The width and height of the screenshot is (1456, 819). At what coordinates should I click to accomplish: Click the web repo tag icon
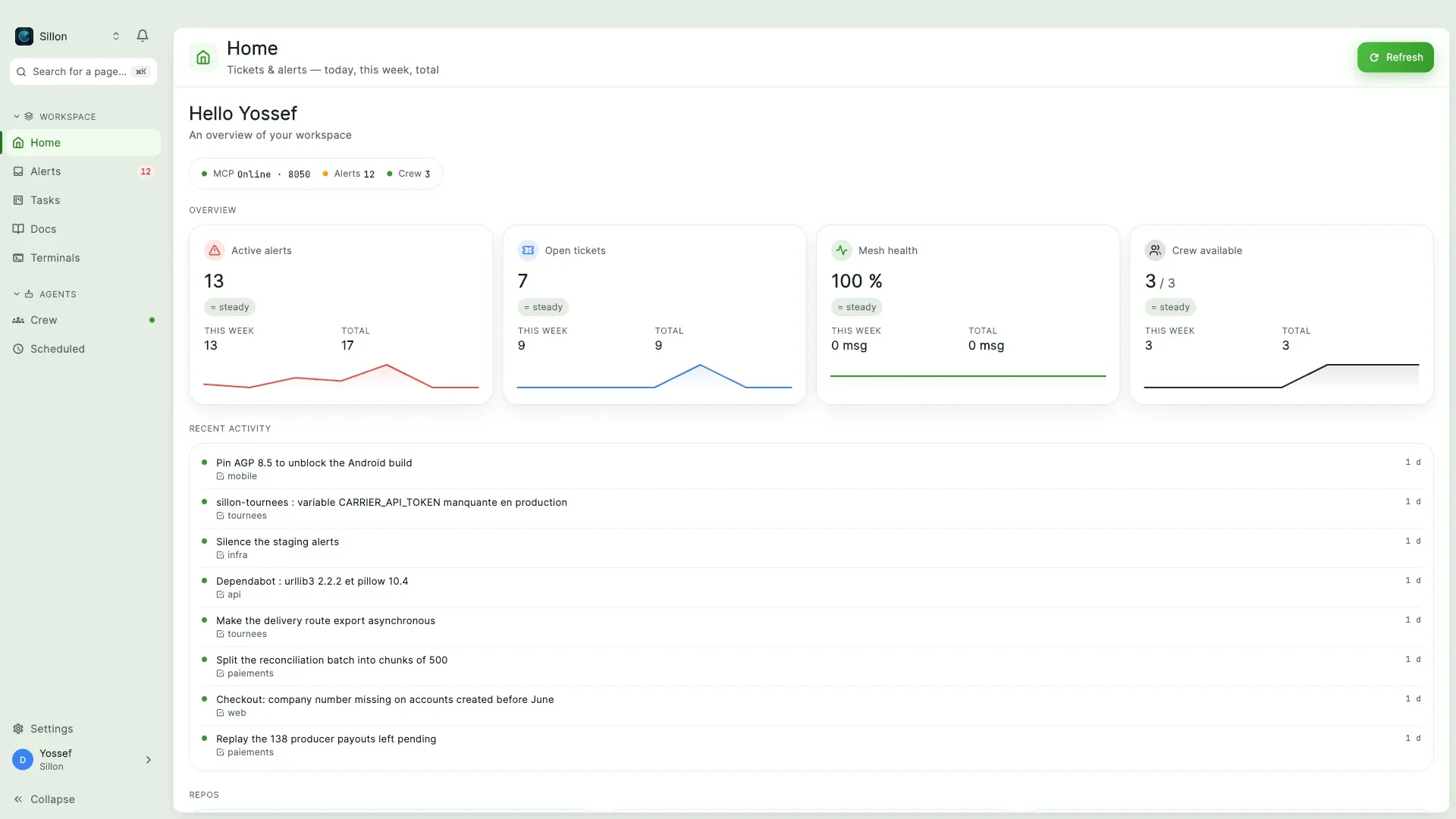click(220, 713)
